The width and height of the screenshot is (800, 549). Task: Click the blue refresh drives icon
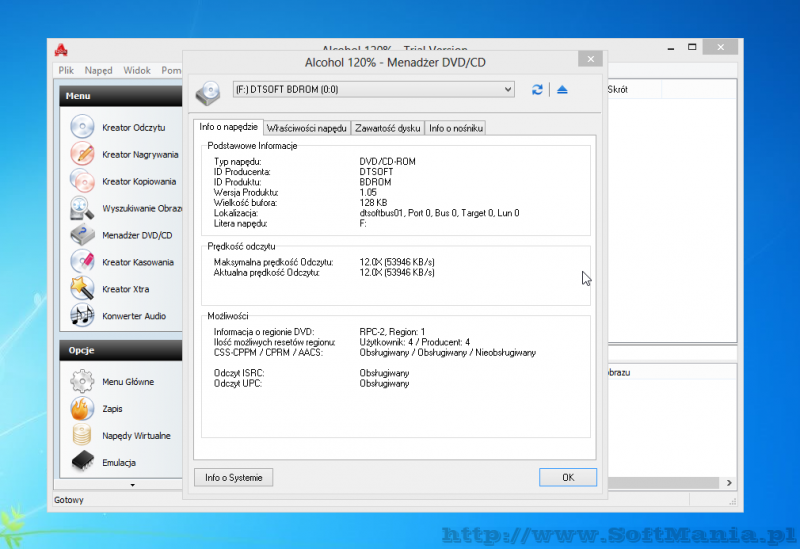pyautogui.click(x=537, y=90)
